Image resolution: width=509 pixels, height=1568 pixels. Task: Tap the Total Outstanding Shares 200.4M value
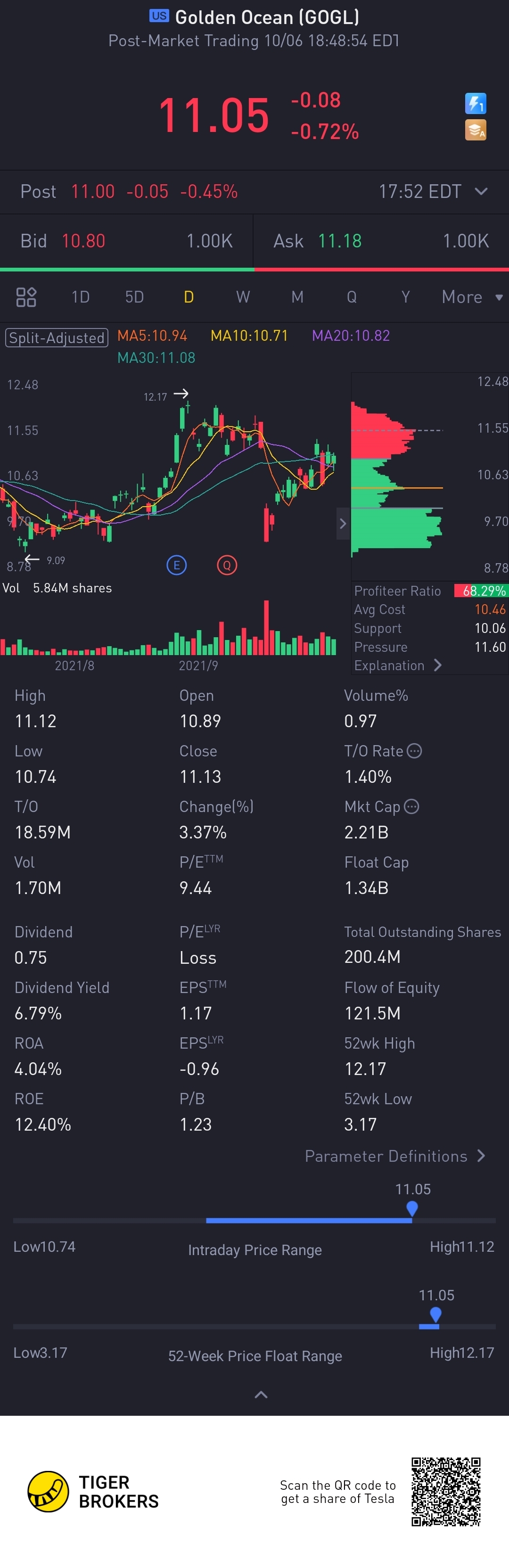pos(372,957)
